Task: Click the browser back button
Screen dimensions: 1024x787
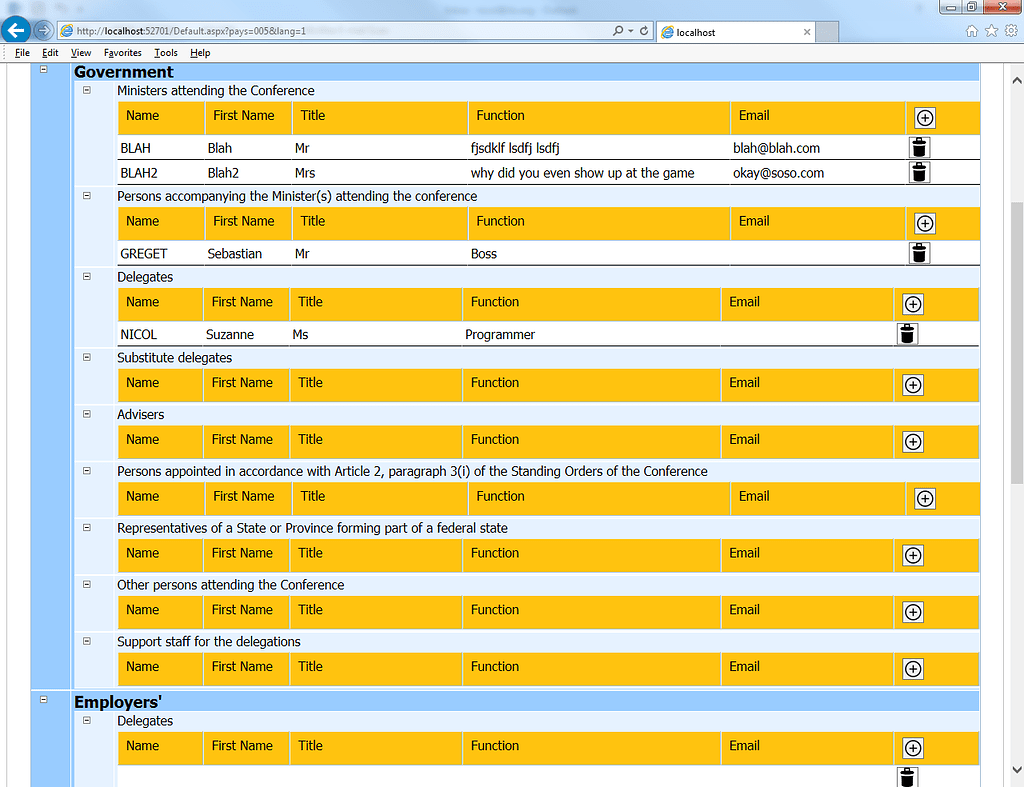Action: coord(14,29)
